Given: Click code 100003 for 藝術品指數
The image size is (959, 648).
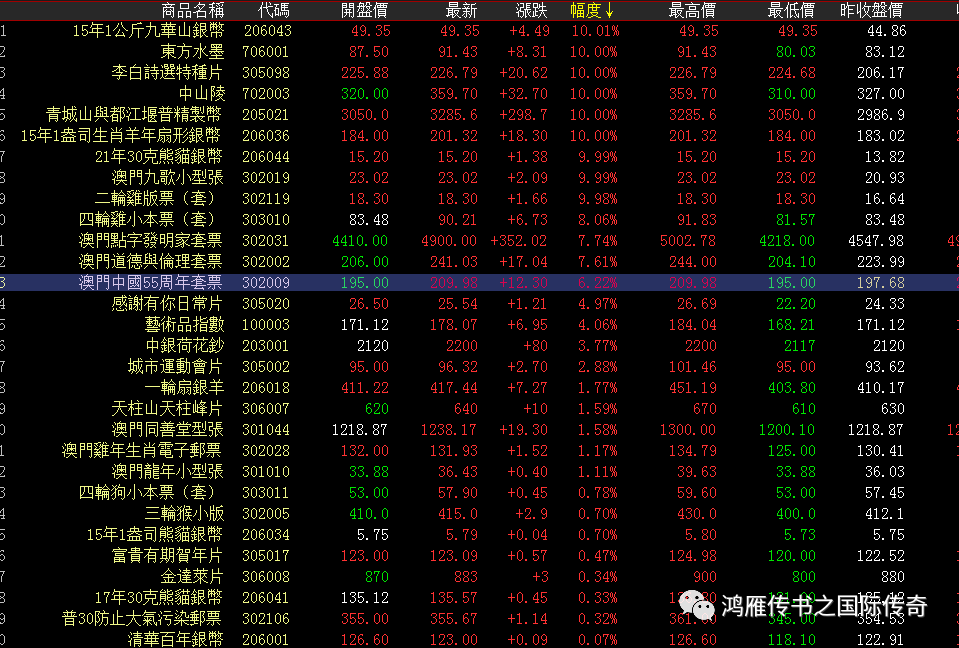Looking at the screenshot, I should pyautogui.click(x=265, y=325).
